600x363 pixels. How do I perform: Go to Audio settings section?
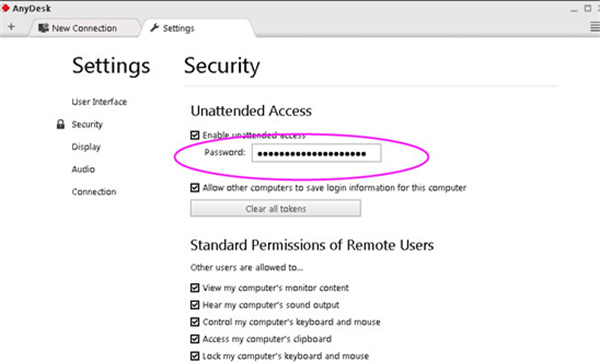click(x=83, y=169)
